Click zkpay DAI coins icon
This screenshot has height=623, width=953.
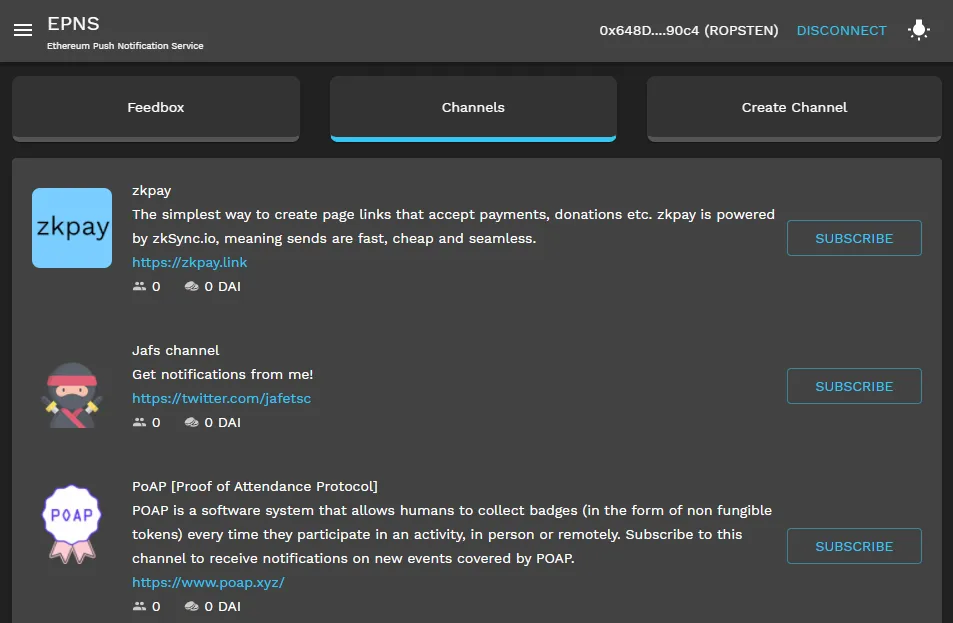tap(192, 287)
